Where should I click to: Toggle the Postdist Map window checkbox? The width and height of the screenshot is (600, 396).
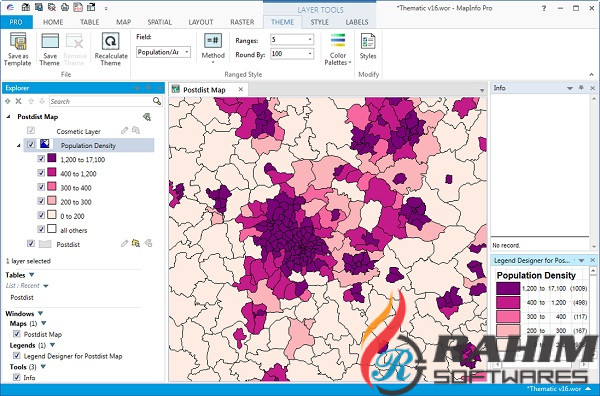pos(16,334)
